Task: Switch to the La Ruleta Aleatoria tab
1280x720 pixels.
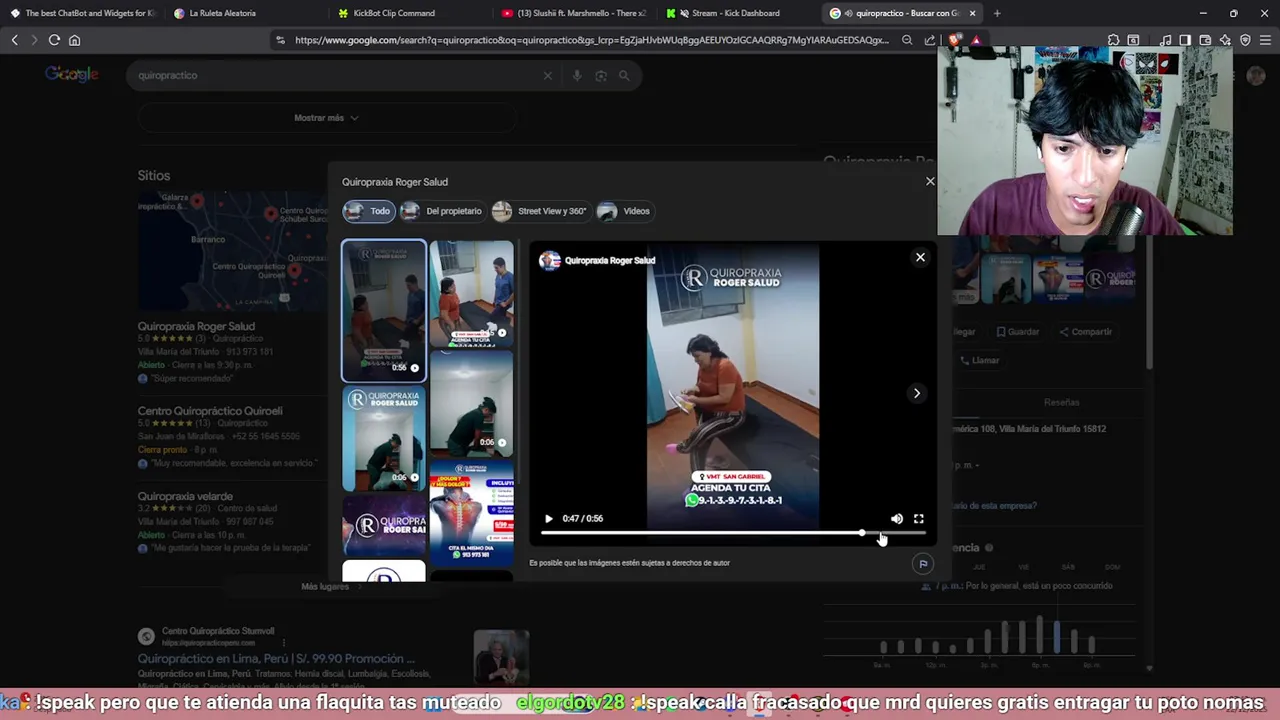Action: (245, 13)
